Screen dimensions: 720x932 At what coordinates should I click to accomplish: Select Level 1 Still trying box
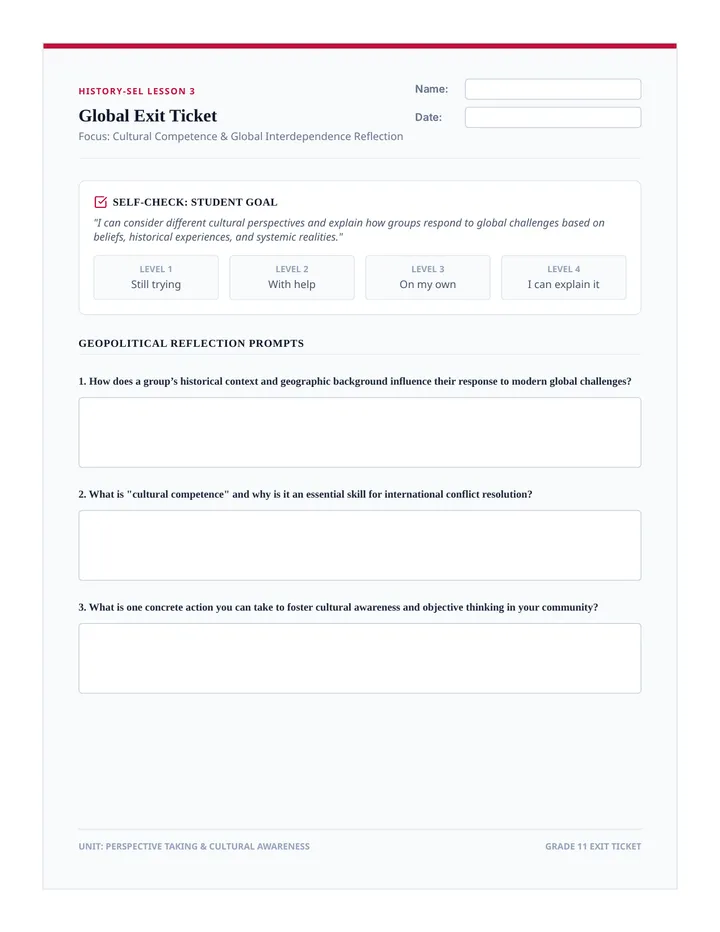pyautogui.click(x=156, y=278)
